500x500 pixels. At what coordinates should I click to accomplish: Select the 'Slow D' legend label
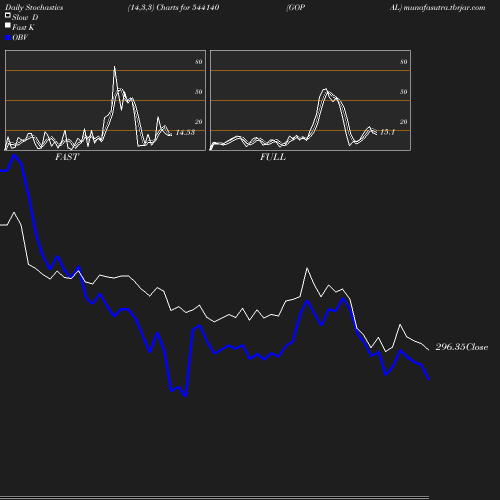point(25,17)
